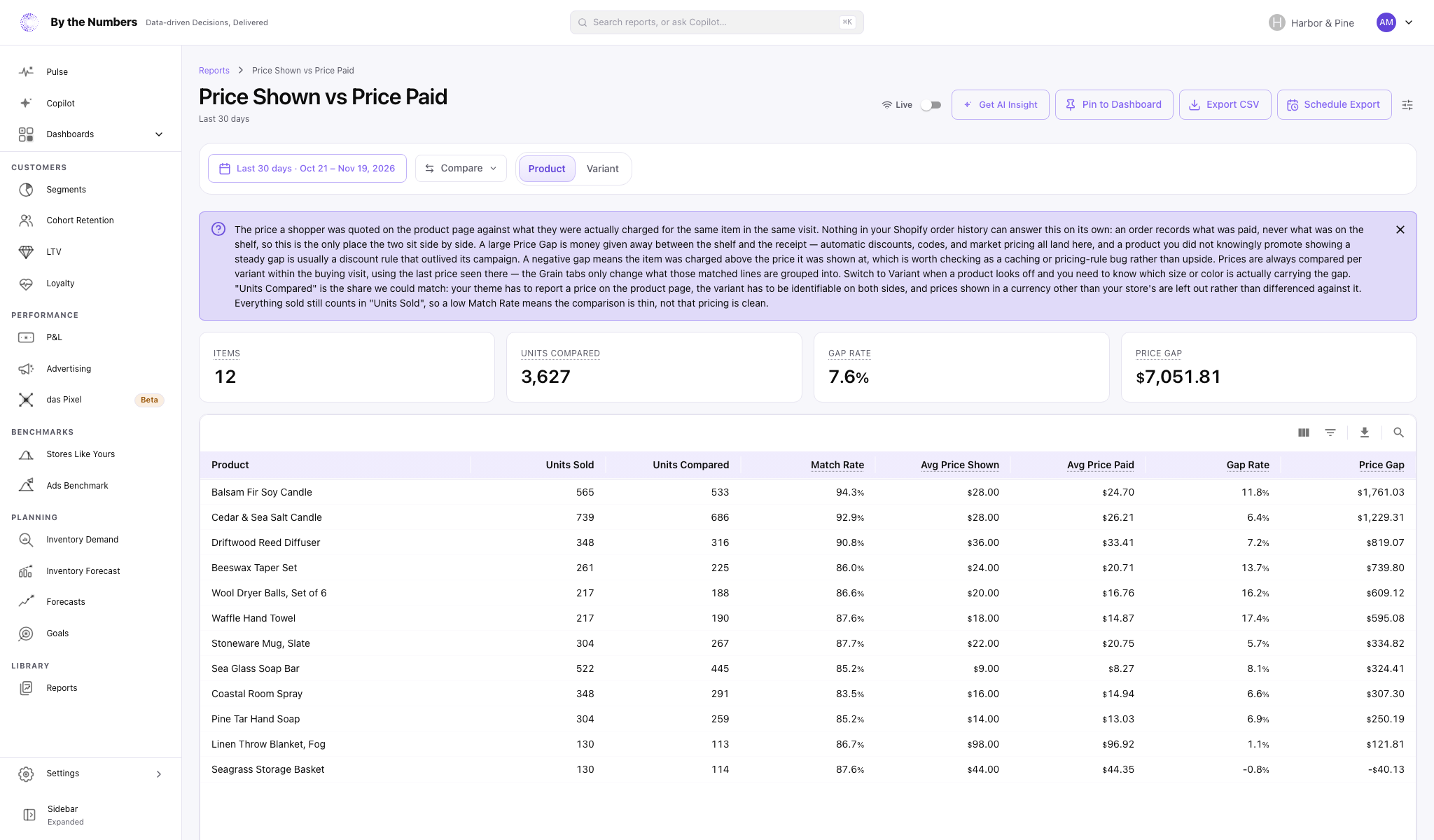
Task: Open report settings sliders icon
Action: 1407,105
